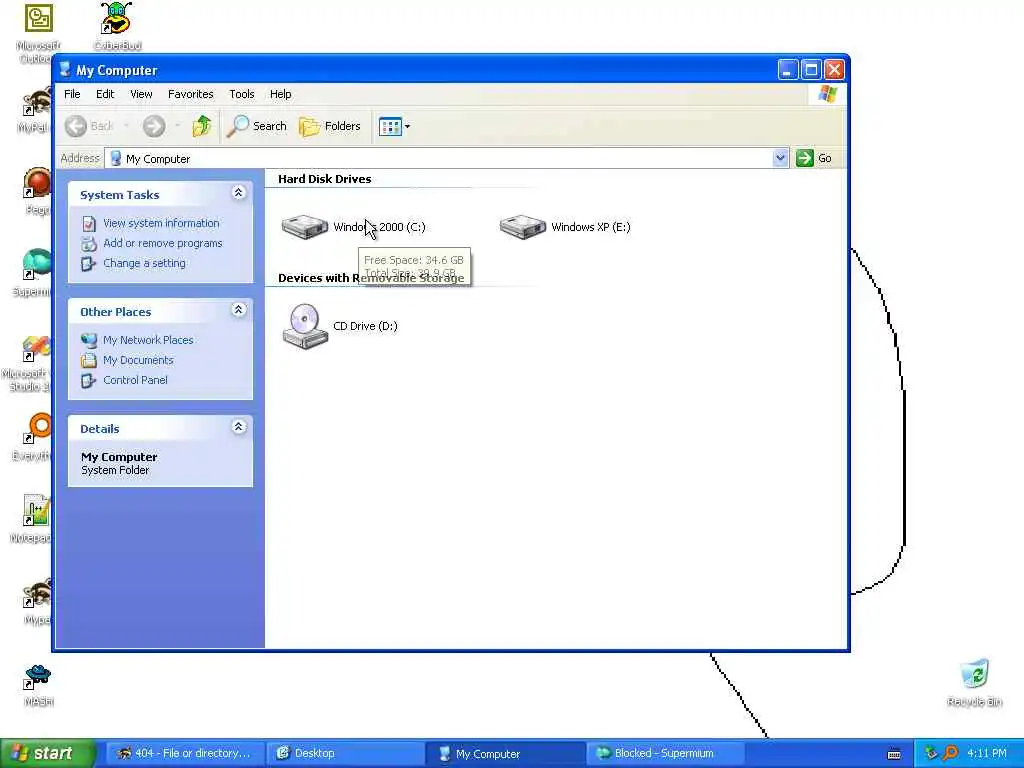
Task: Click the Windows XP (E:) label text
Action: (591, 227)
